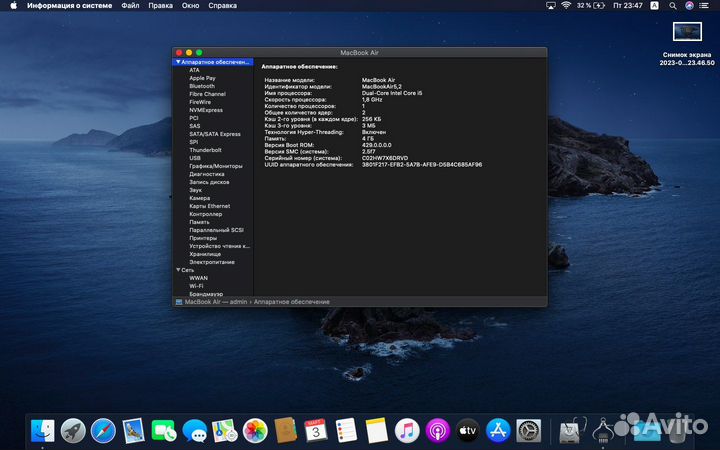720x450 pixels.
Task: Select Снимок экрана desktop thumbnail
Action: (687, 32)
